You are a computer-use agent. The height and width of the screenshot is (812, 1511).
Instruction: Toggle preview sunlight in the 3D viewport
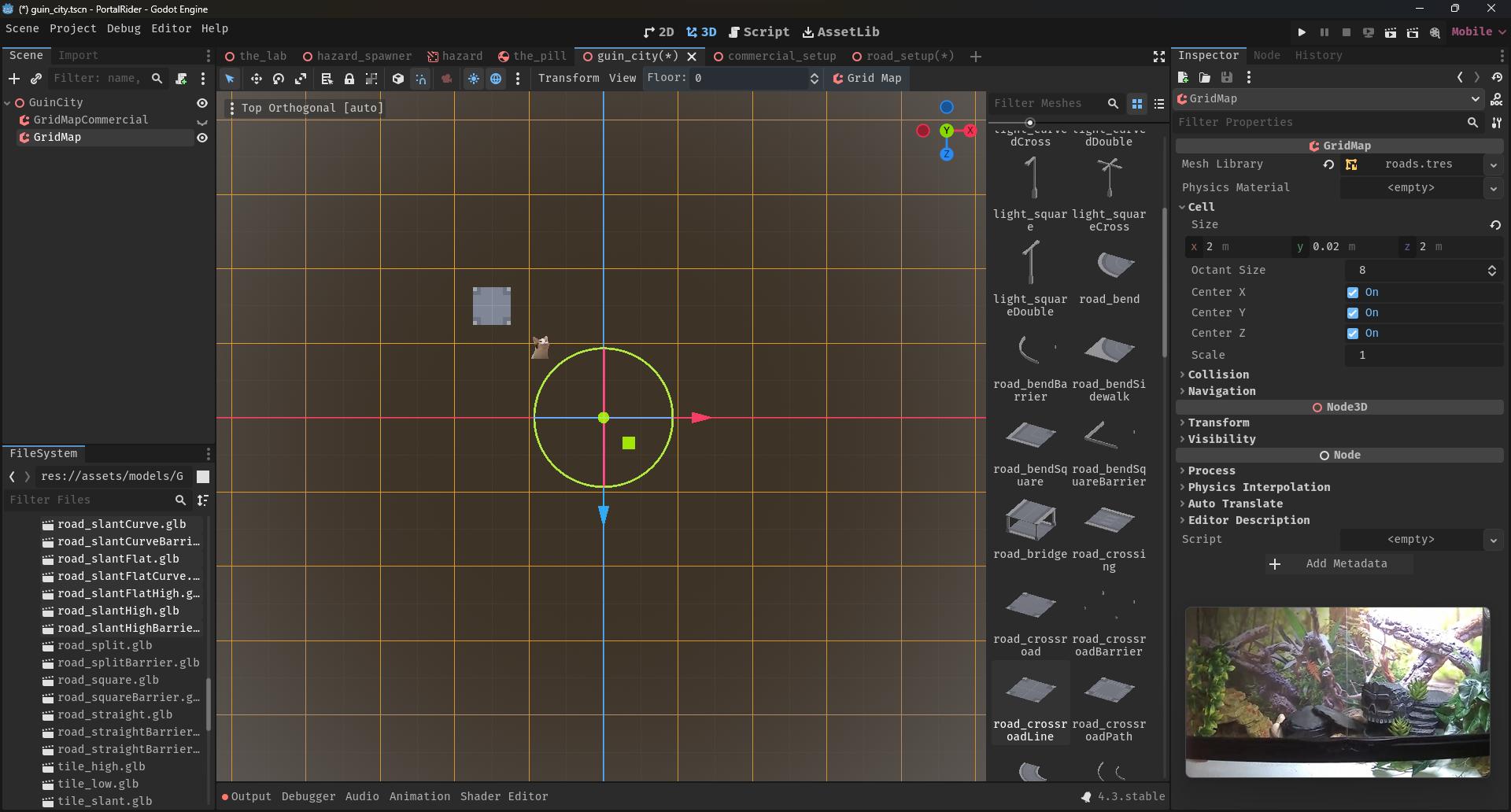point(475,79)
